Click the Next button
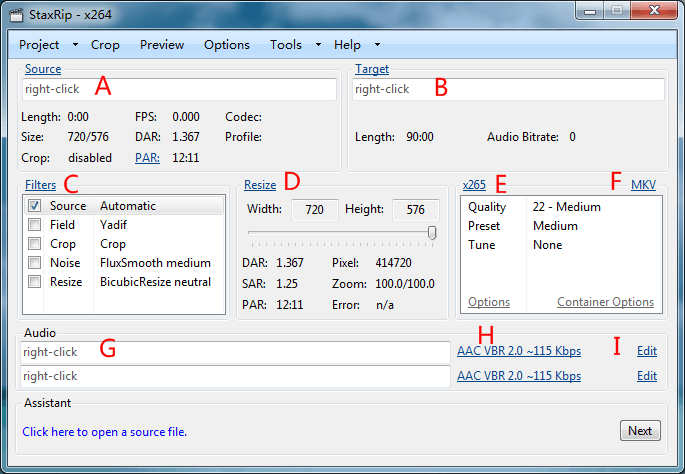This screenshot has height=474, width=685. point(640,431)
